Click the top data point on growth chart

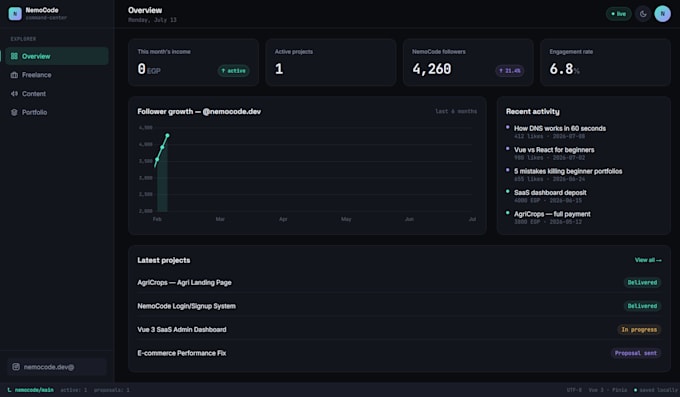click(x=167, y=135)
